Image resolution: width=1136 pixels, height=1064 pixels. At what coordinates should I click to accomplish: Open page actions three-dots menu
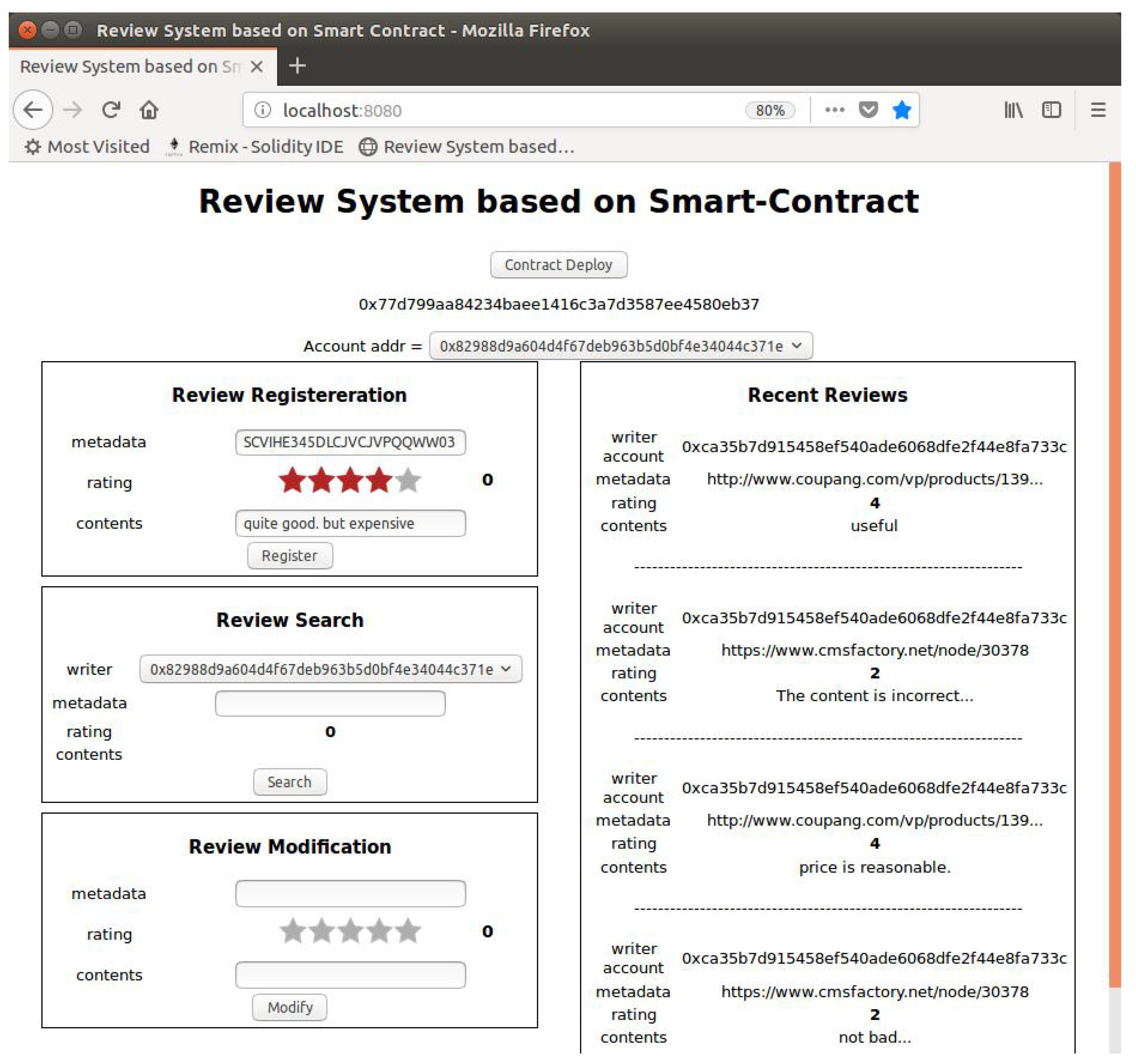point(834,110)
